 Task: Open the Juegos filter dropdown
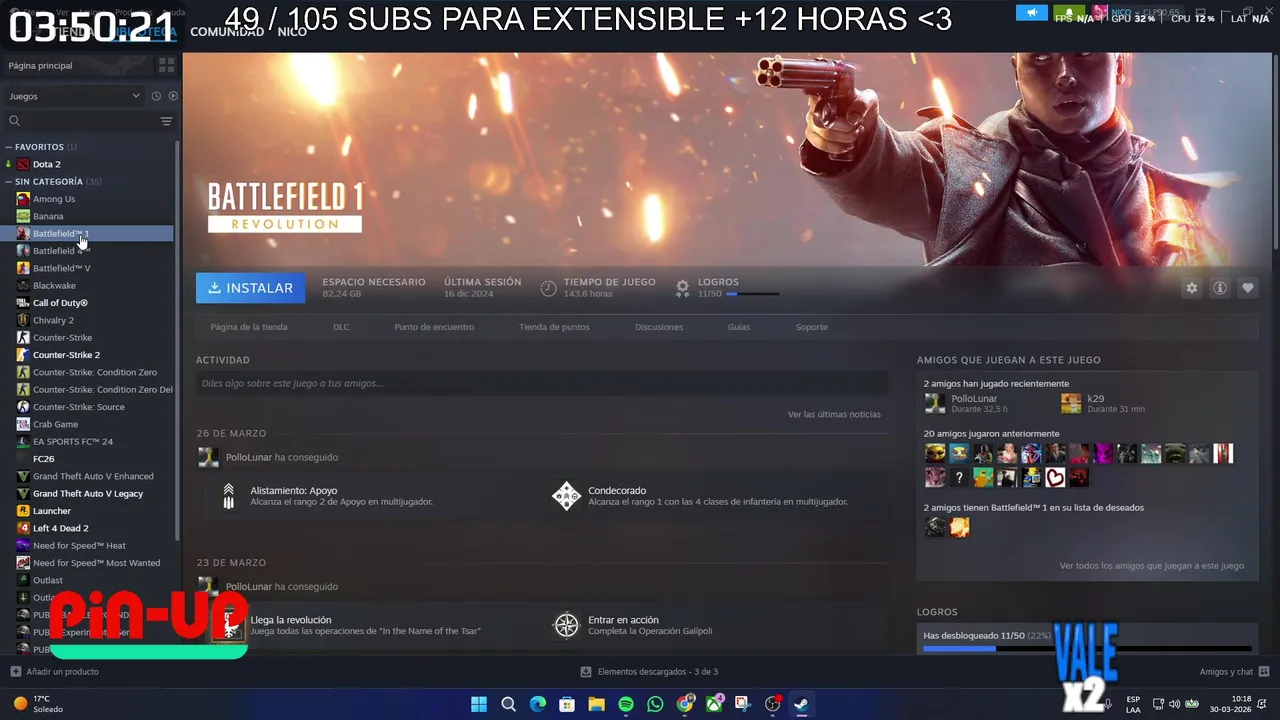coord(75,96)
